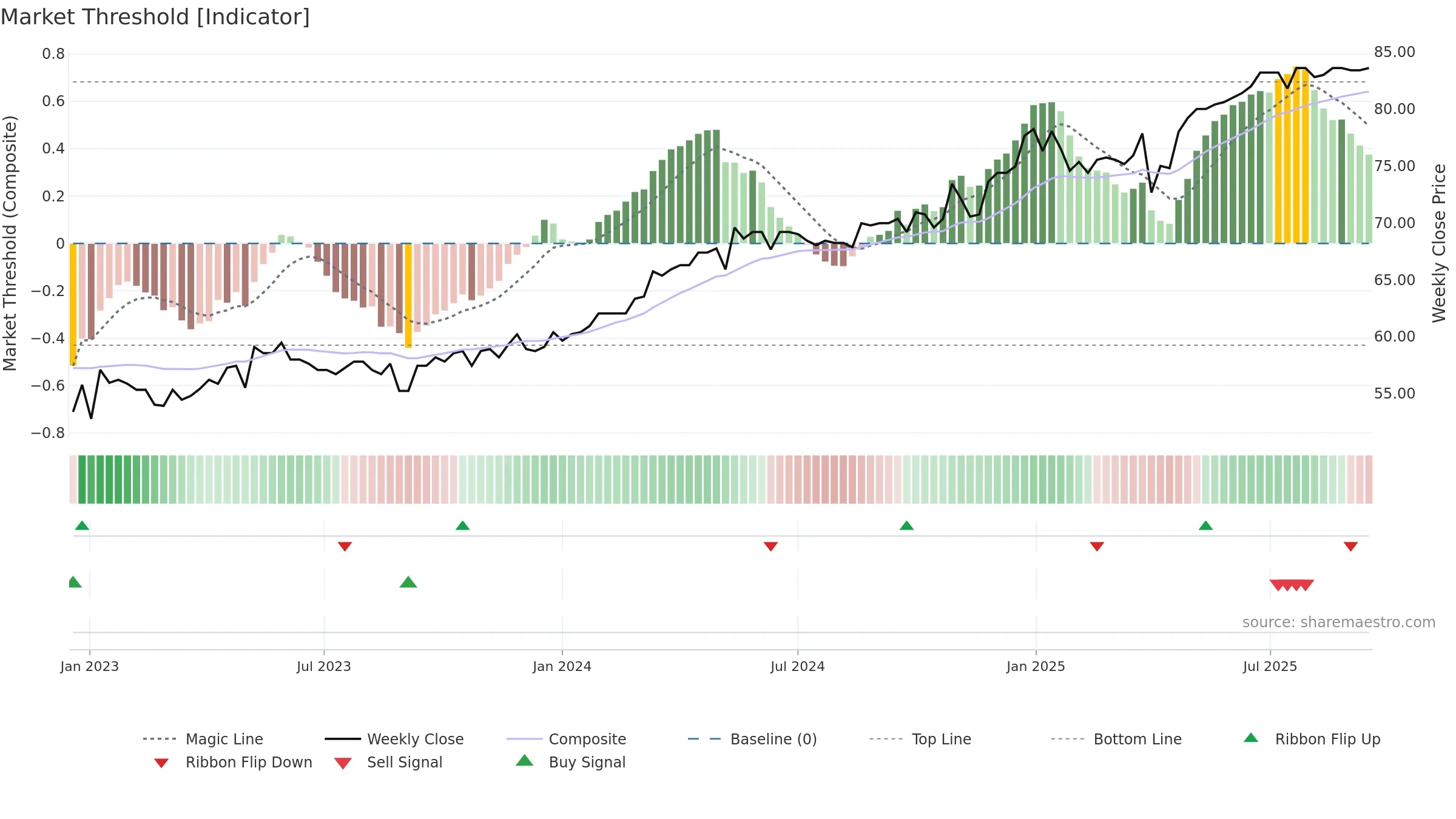
Task: Click the Weekly Close Price axis title
Action: 1439,243
